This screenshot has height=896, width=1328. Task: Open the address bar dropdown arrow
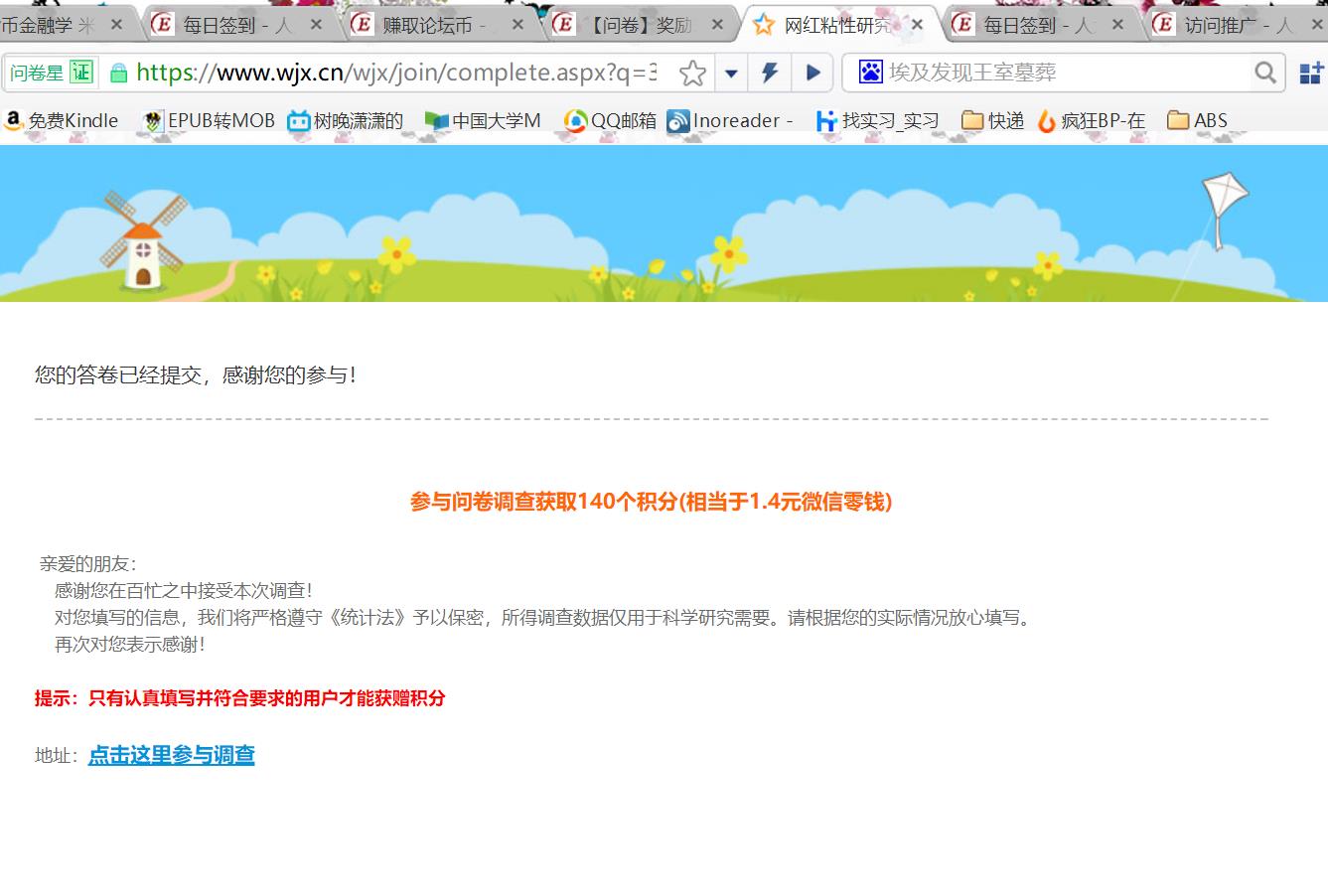click(x=731, y=73)
